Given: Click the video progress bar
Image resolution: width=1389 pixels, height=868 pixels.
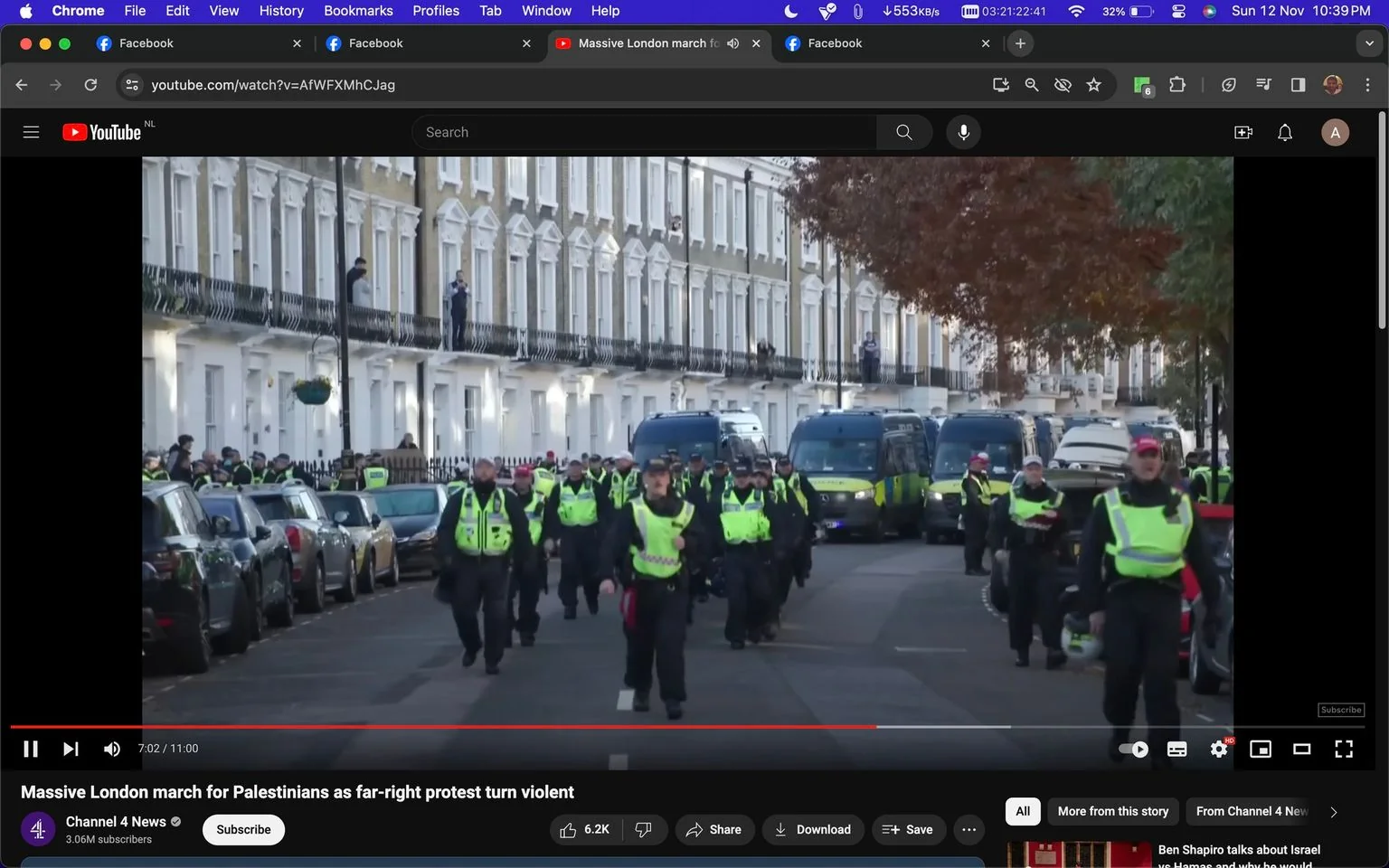Looking at the screenshot, I should tap(687, 726).
